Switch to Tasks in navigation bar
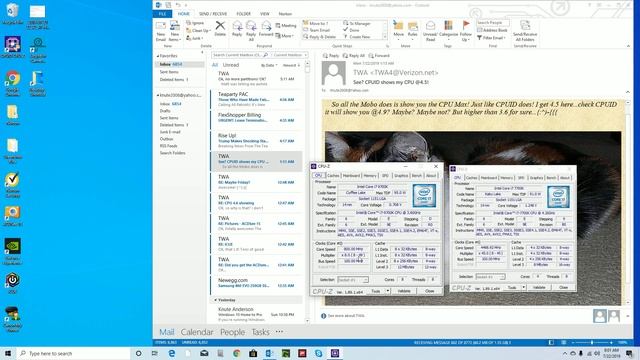The width and height of the screenshot is (640, 360). click(x=260, y=332)
